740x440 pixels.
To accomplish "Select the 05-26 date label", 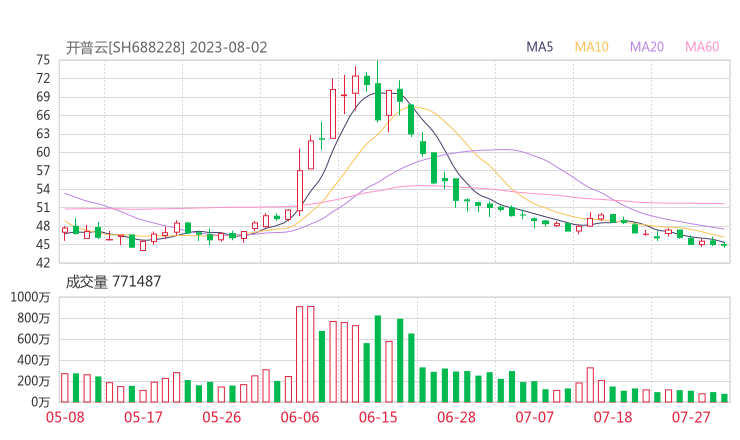I will point(222,417).
